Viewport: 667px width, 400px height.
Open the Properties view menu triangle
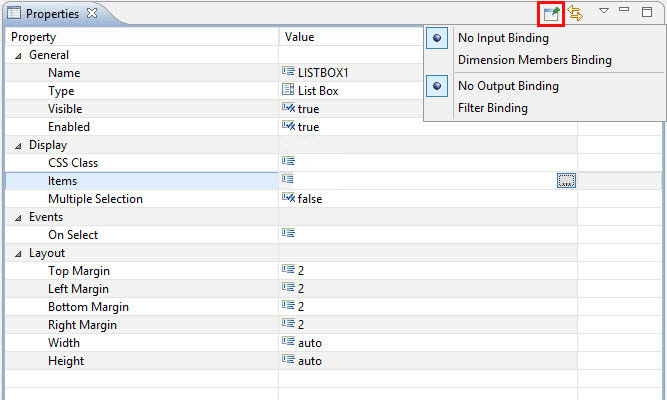pyautogui.click(x=604, y=11)
